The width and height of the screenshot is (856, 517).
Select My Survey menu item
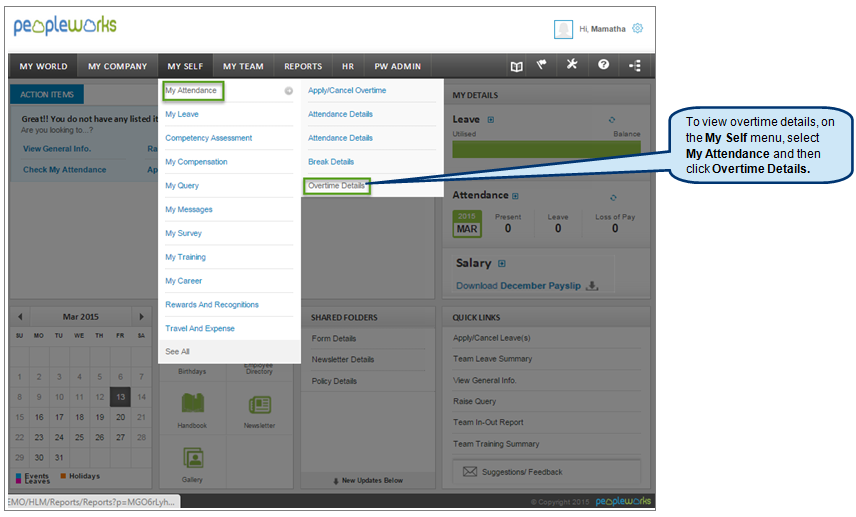click(183, 233)
